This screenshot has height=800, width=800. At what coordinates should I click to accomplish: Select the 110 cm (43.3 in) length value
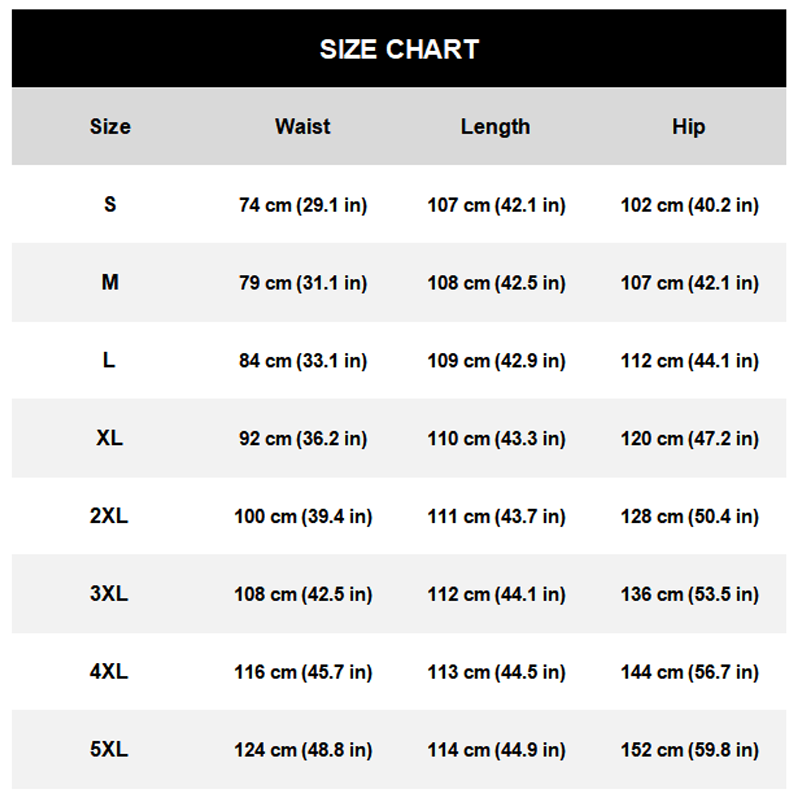[496, 439]
